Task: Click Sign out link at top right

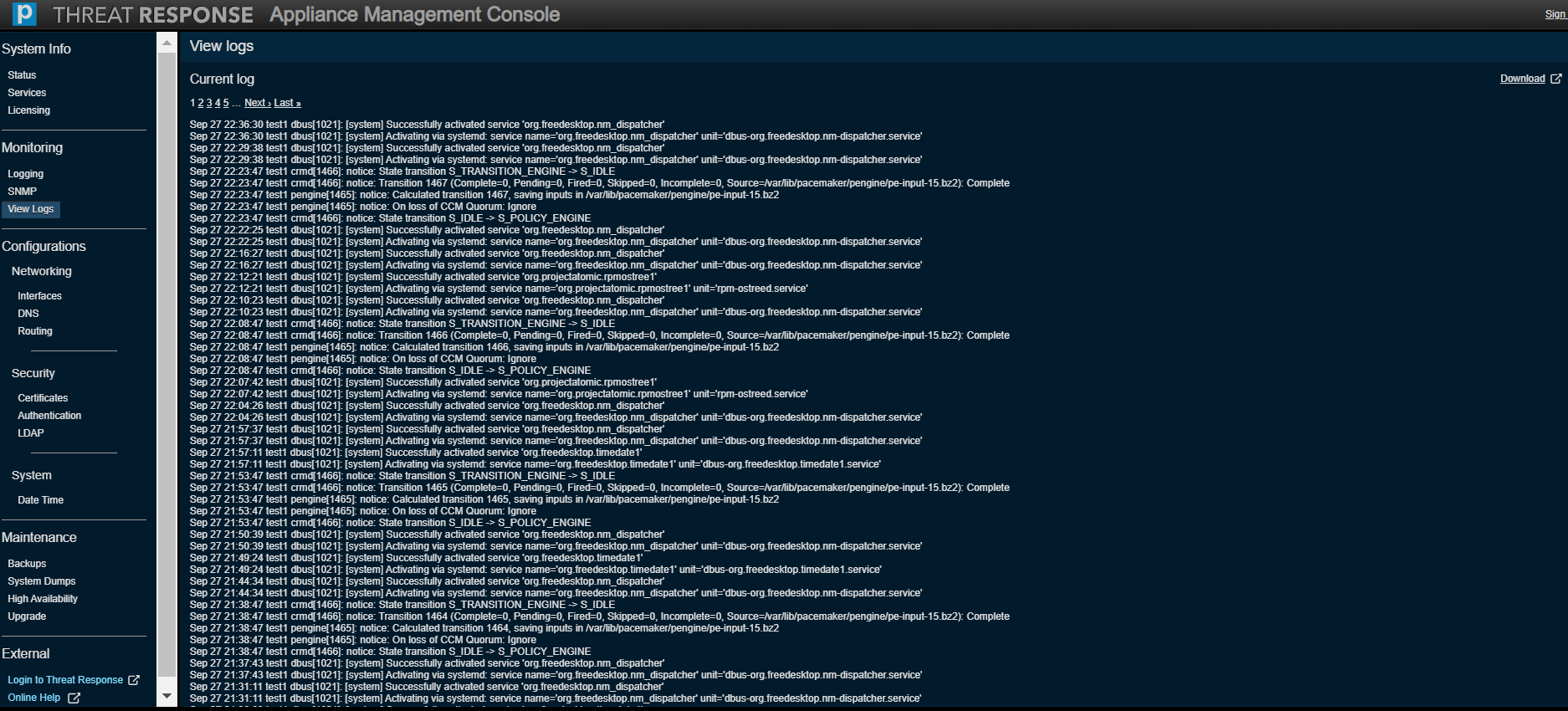Action: pos(1555,14)
